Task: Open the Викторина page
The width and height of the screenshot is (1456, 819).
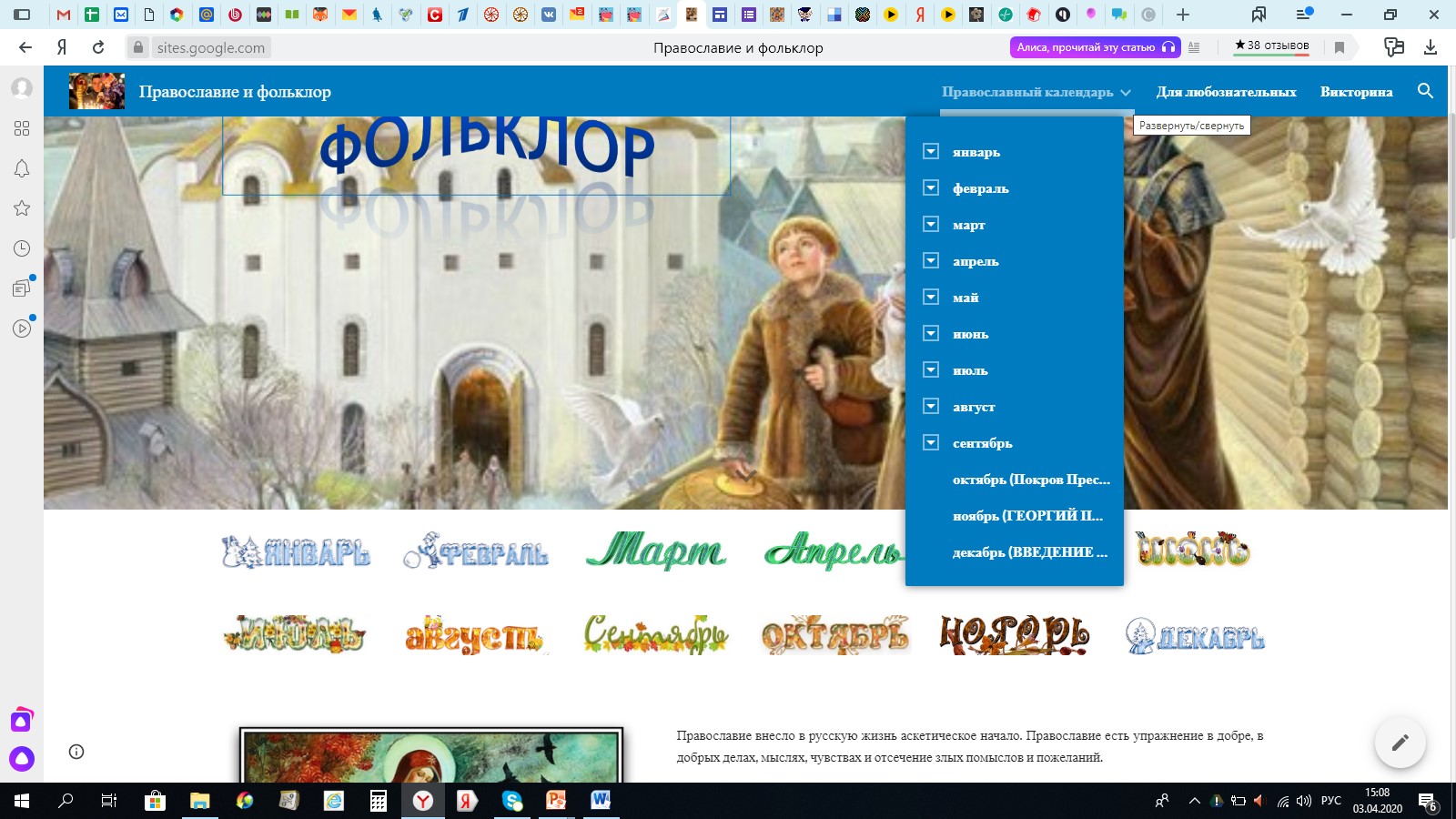Action: (x=1356, y=92)
